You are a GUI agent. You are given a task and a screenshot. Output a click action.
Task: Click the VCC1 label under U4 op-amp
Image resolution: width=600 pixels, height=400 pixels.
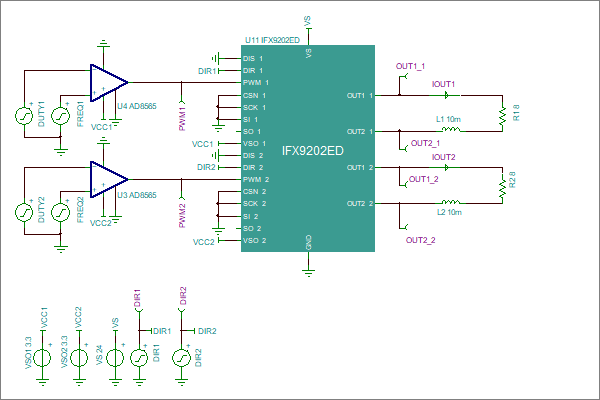coord(101,127)
